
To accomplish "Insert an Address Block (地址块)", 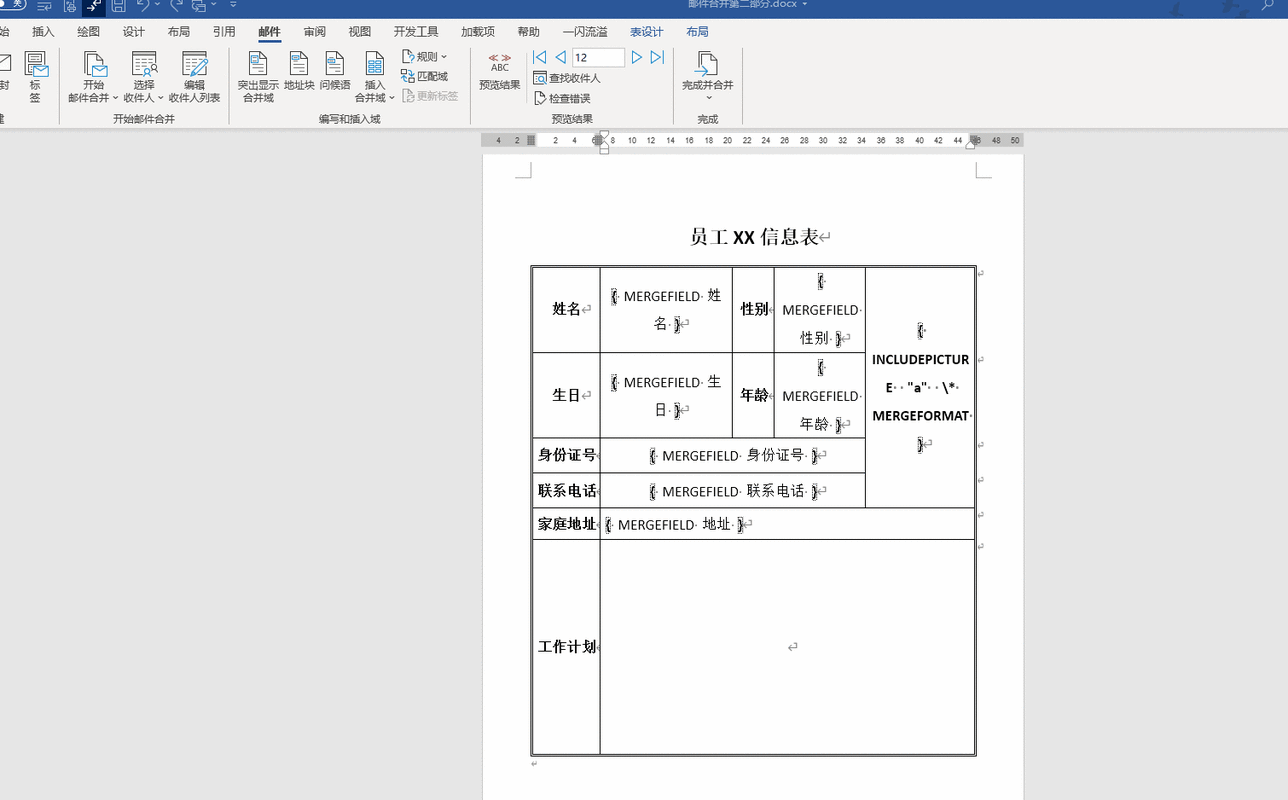I will pyautogui.click(x=299, y=75).
